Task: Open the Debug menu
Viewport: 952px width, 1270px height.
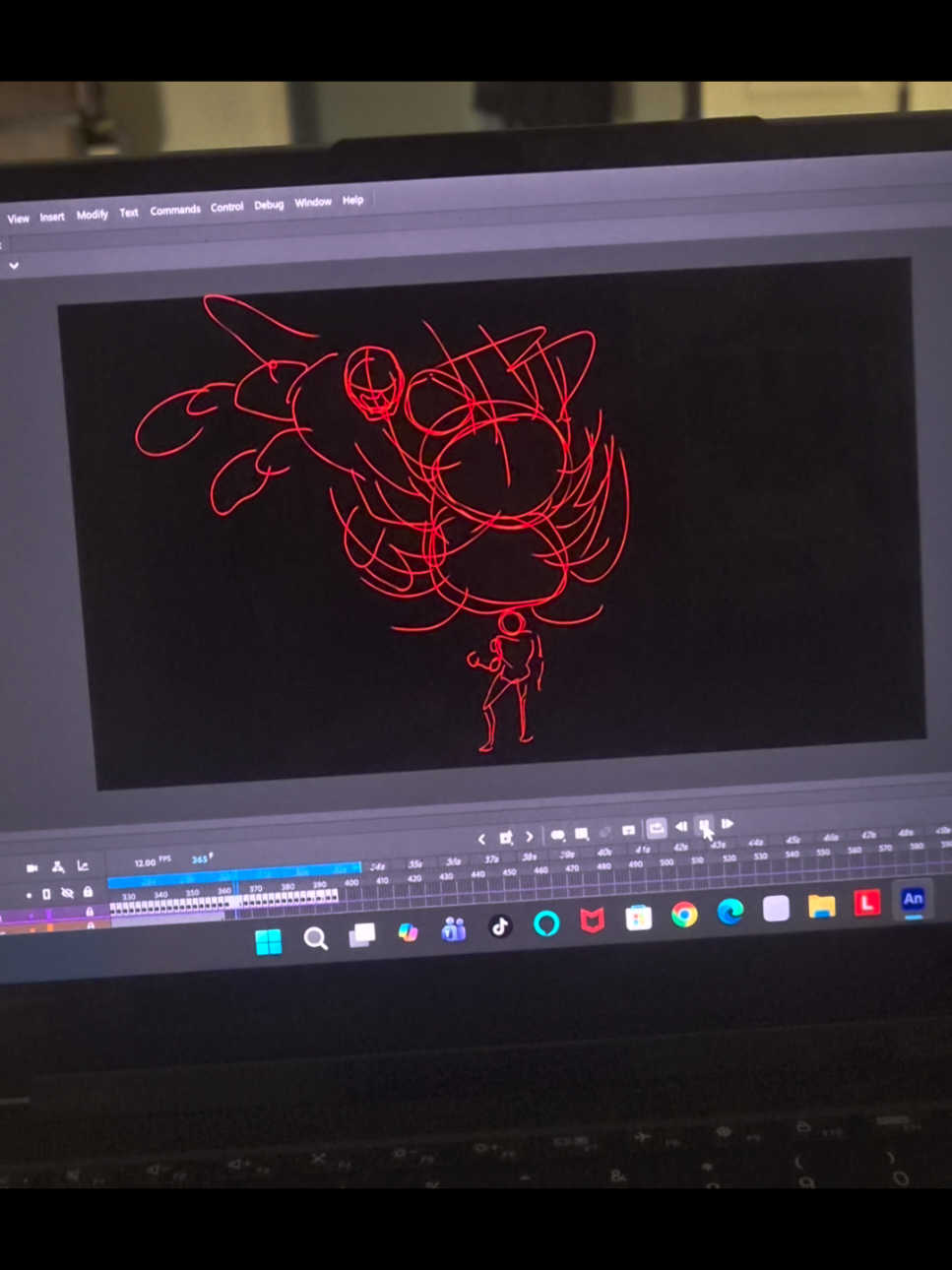Action: [x=269, y=205]
